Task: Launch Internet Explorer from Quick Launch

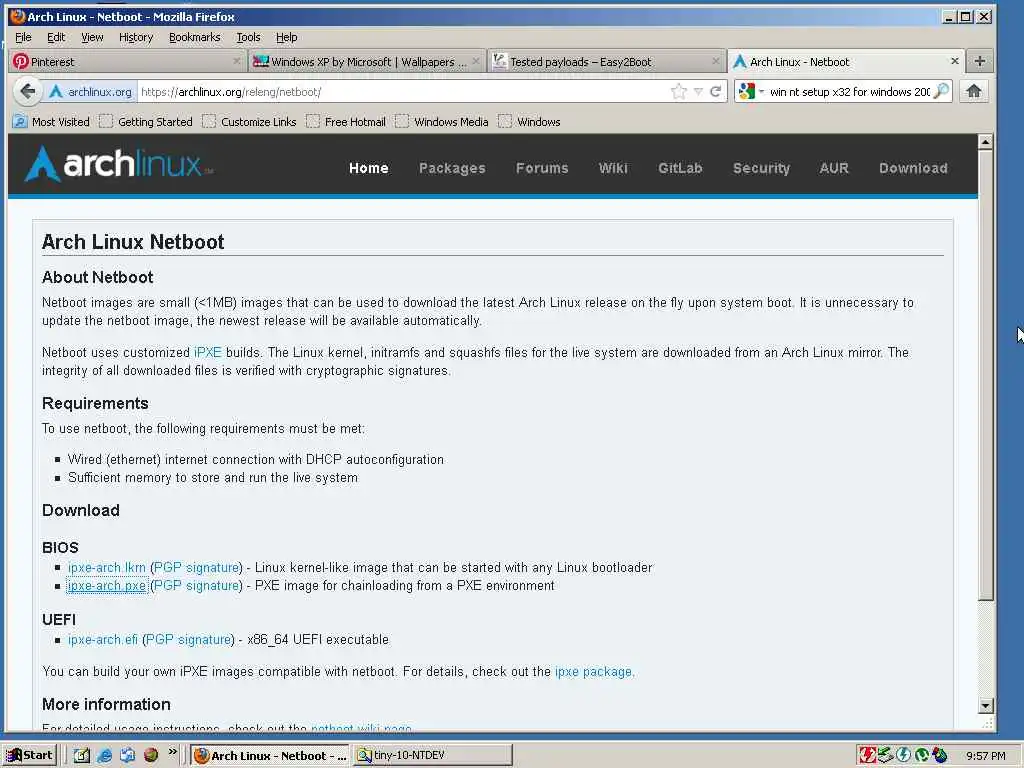Action: point(104,756)
